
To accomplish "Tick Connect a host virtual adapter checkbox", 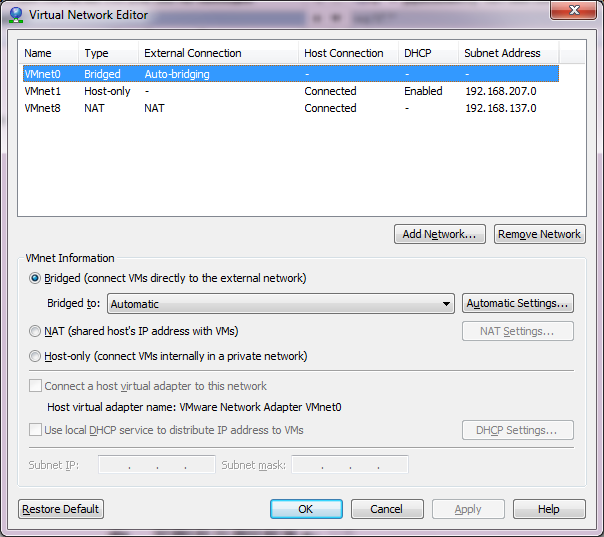I will click(35, 386).
